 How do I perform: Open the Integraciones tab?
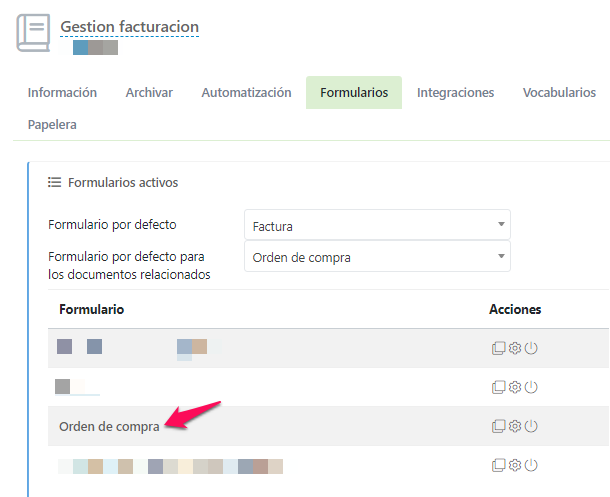tap(455, 93)
